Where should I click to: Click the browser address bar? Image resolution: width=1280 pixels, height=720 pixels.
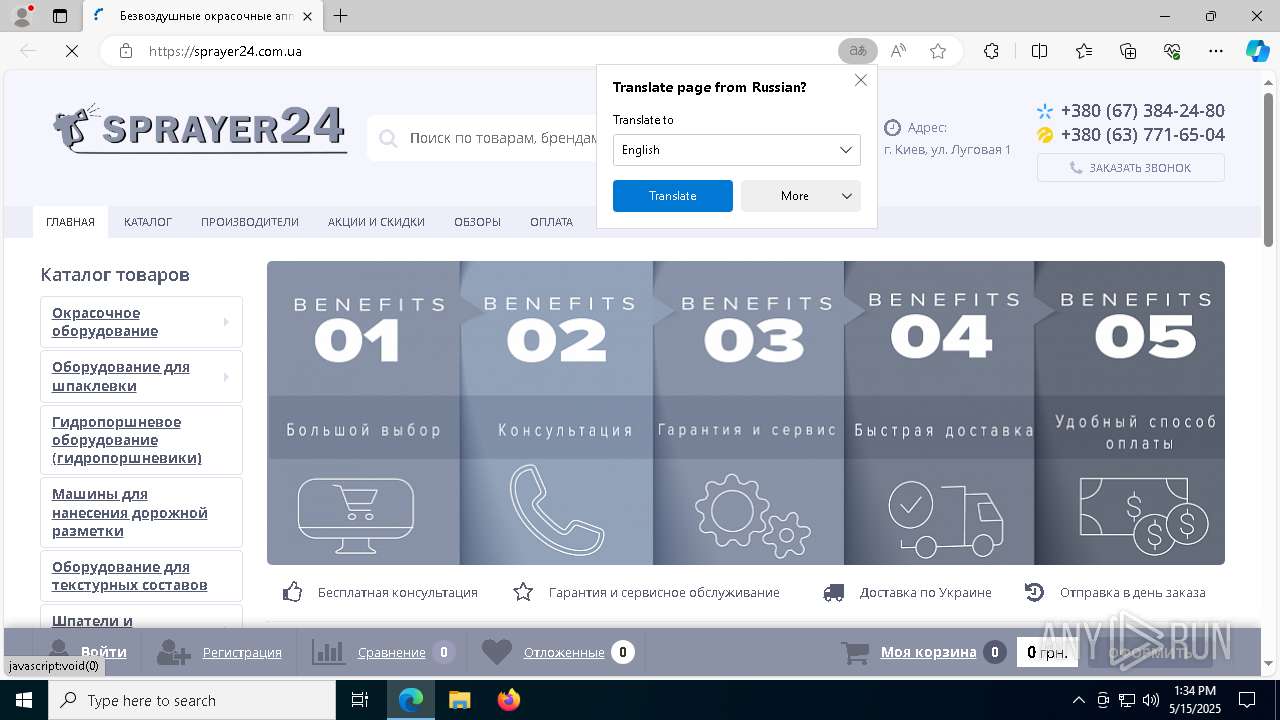point(490,51)
